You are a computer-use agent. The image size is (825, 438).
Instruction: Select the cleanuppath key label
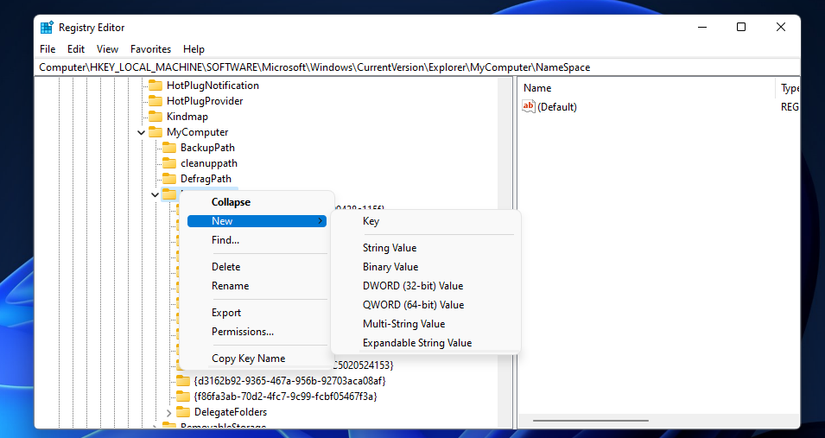point(209,163)
